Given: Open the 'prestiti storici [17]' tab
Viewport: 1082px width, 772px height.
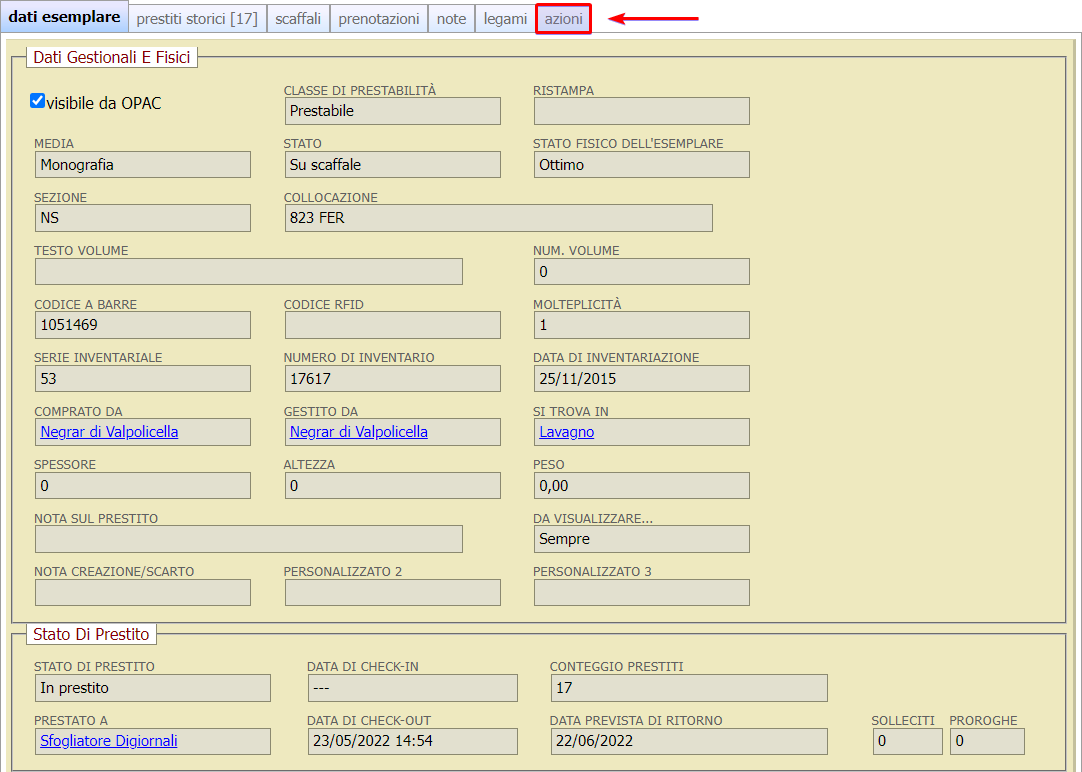Looking at the screenshot, I should [197, 19].
